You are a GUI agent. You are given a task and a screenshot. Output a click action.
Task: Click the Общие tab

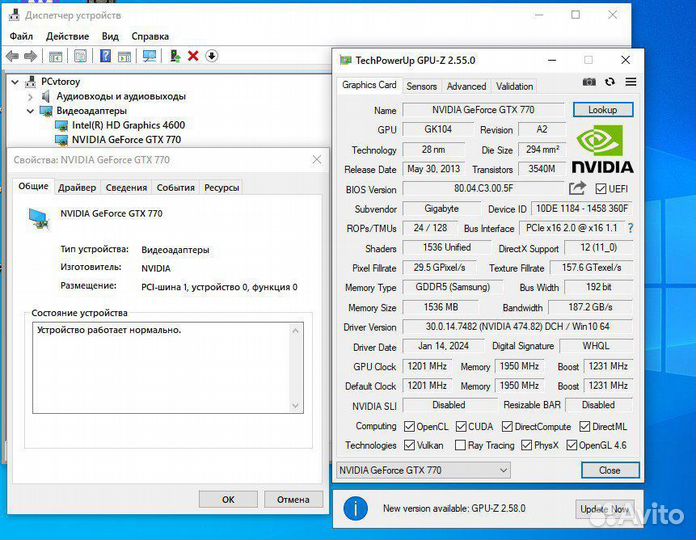33,186
